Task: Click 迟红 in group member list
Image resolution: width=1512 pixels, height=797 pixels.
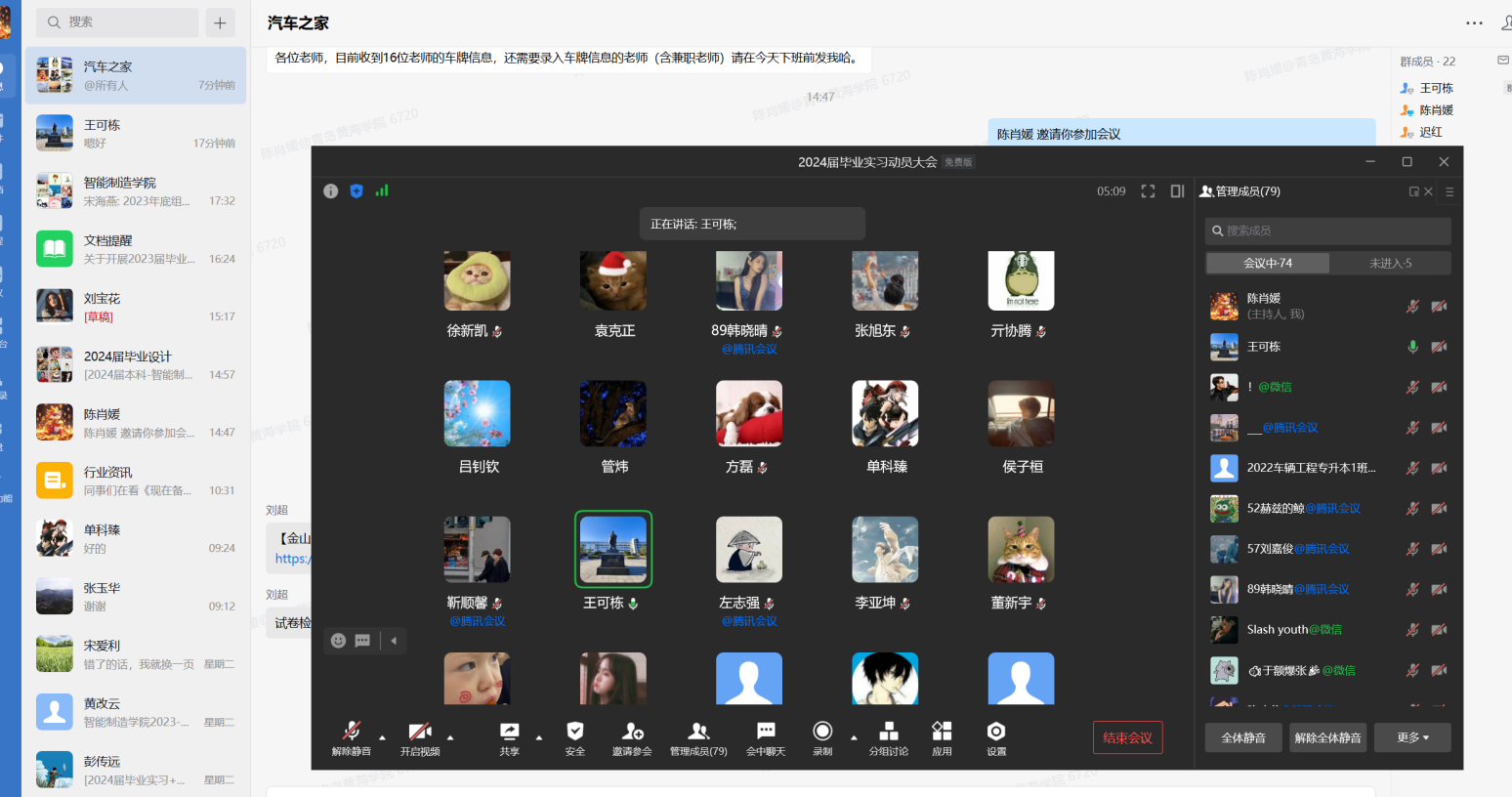Action: 1430,132
